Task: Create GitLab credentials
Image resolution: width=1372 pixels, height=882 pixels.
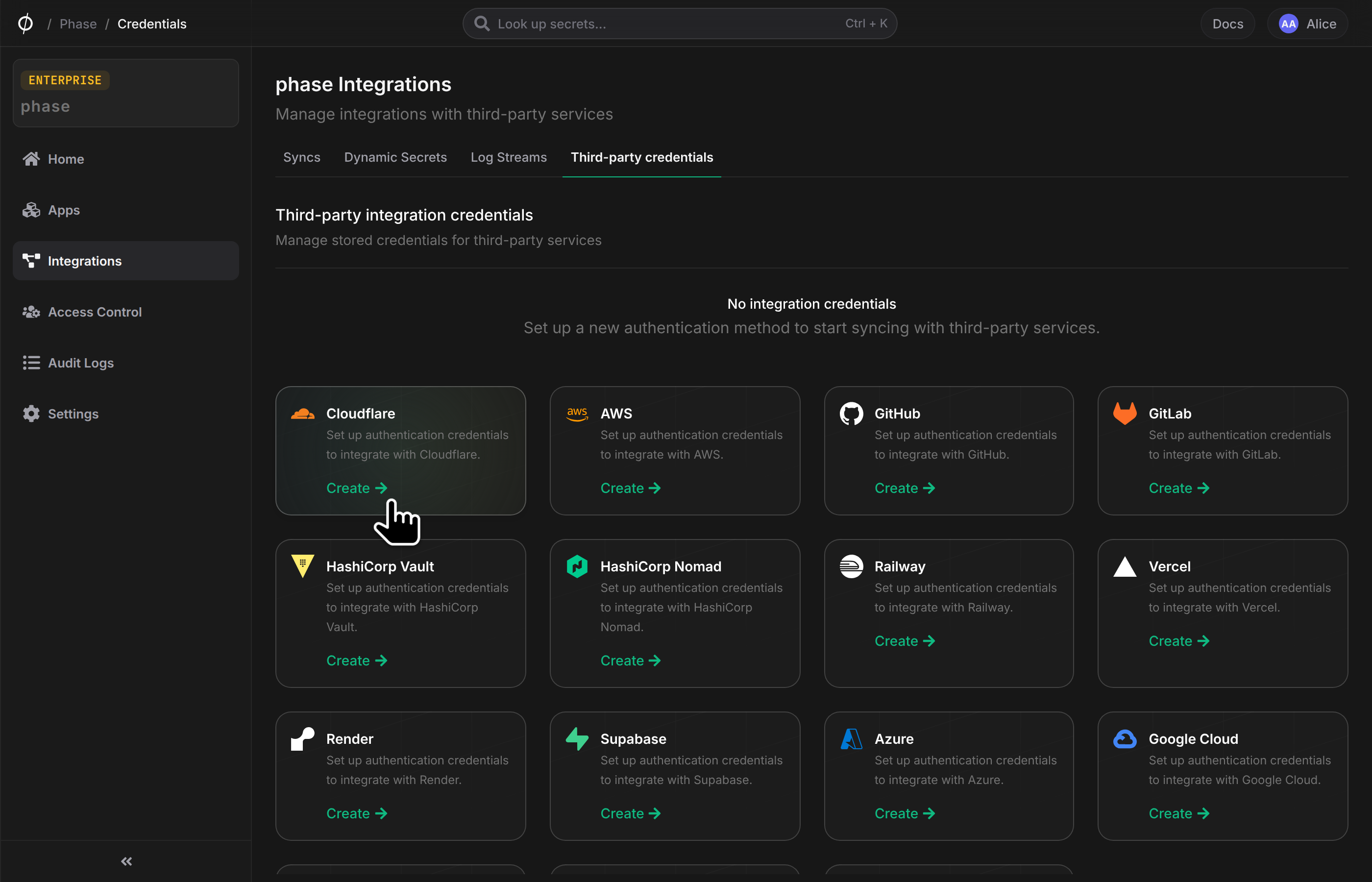Action: (1179, 488)
